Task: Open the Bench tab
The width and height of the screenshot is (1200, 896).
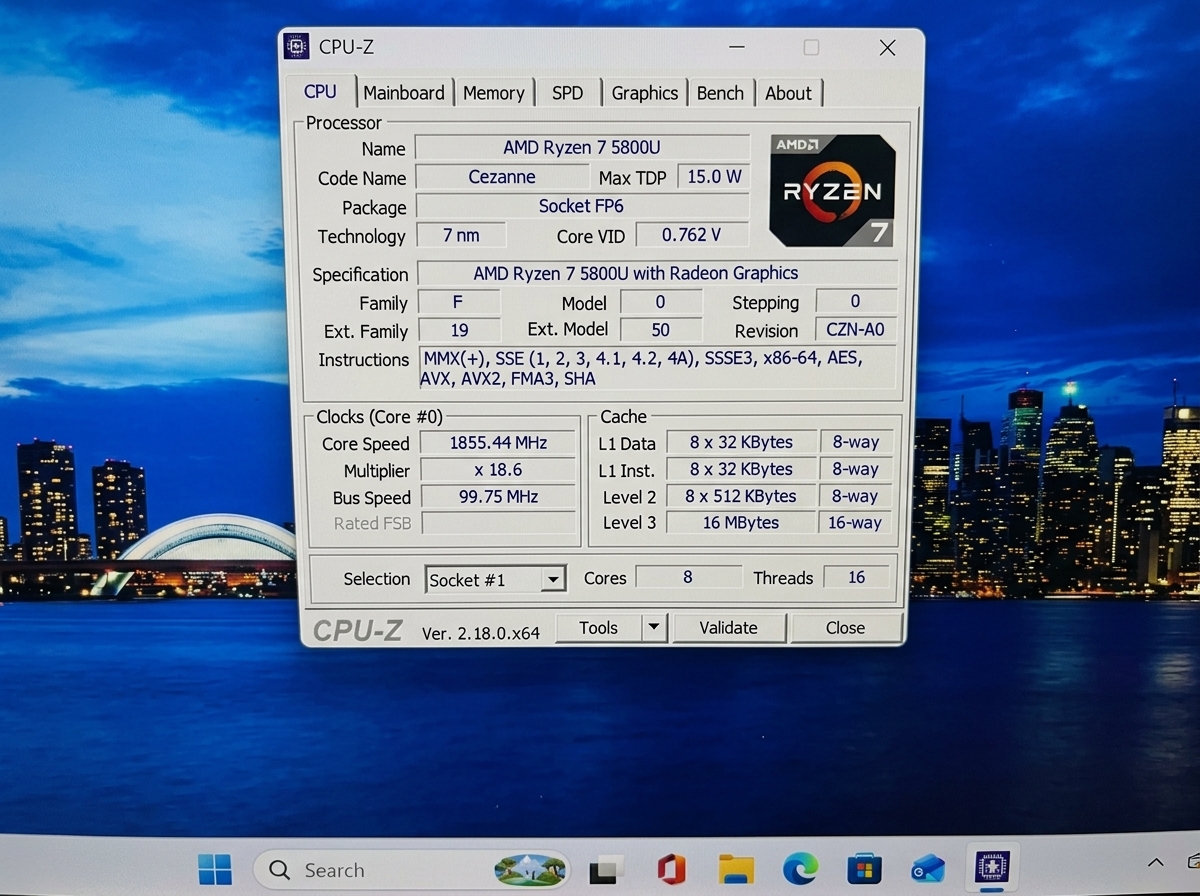Action: click(720, 93)
